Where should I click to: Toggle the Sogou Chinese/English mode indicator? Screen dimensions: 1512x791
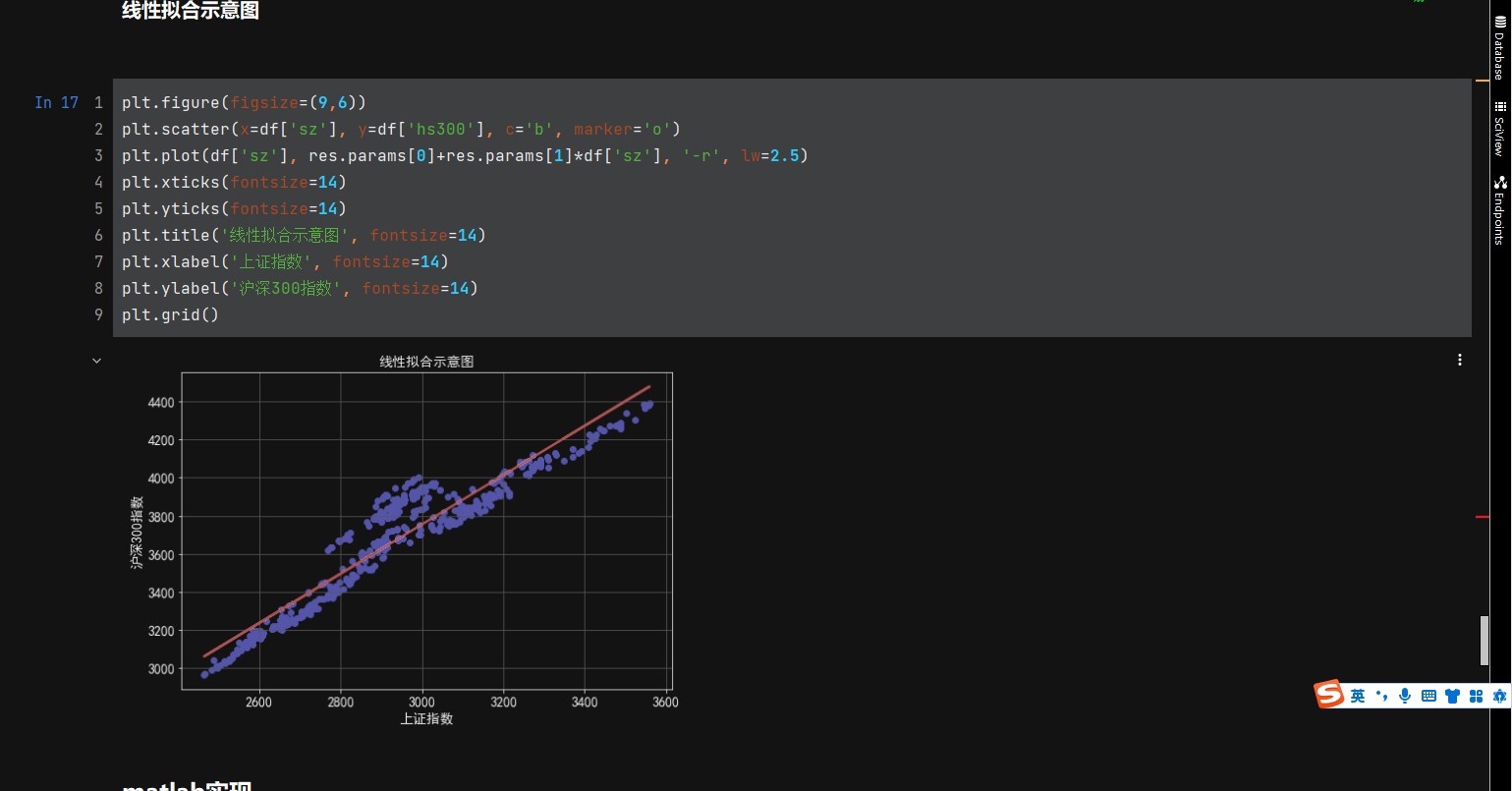(1358, 696)
